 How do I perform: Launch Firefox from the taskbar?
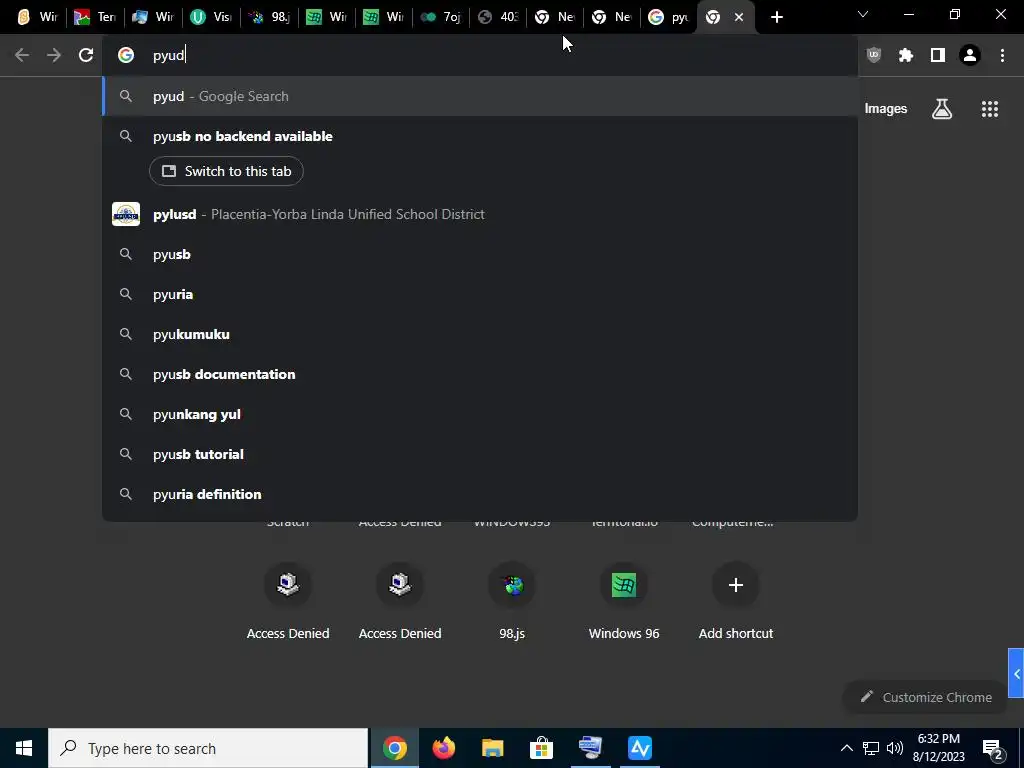click(x=443, y=748)
